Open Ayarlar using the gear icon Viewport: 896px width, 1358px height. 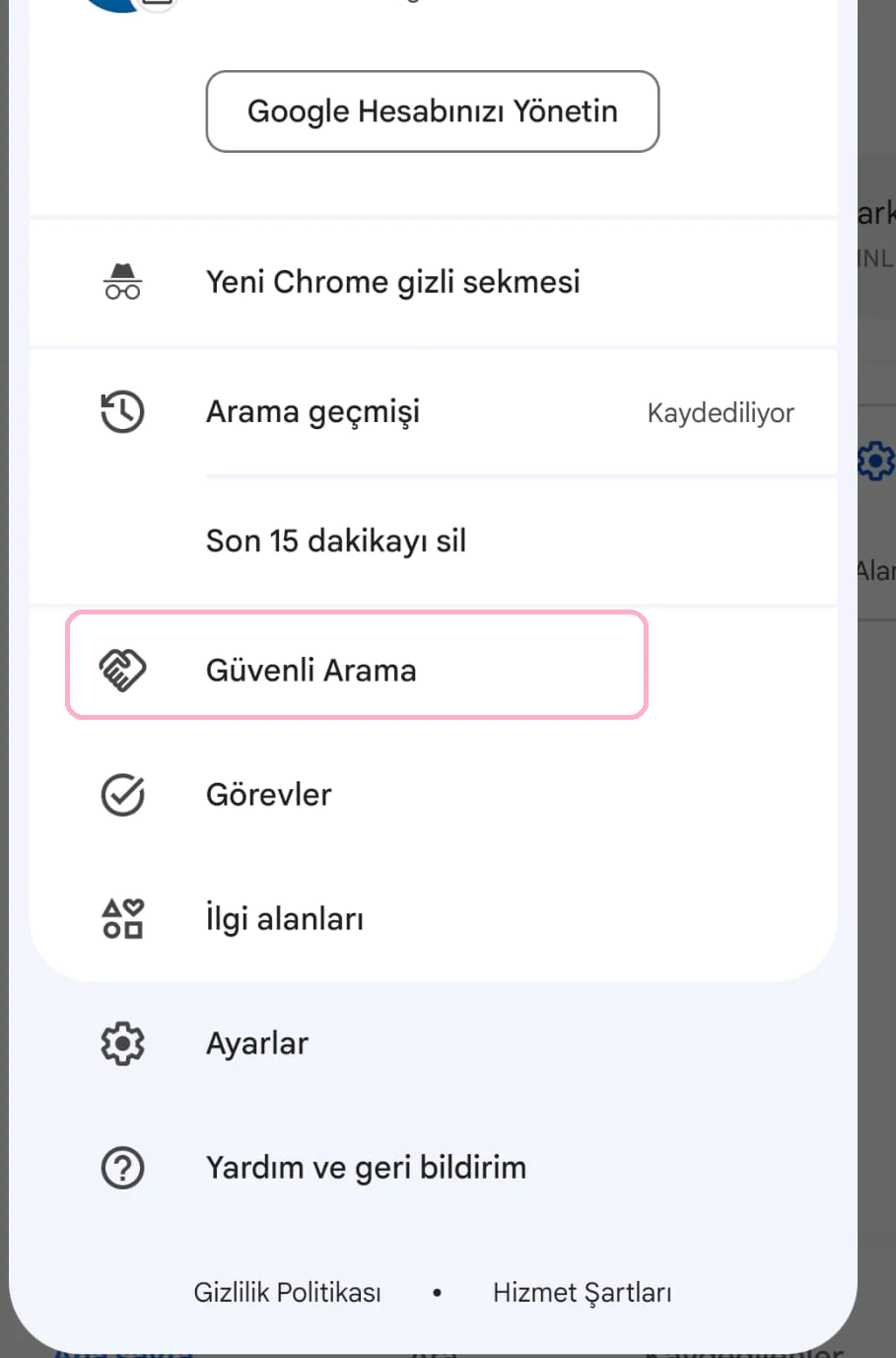coord(122,1042)
